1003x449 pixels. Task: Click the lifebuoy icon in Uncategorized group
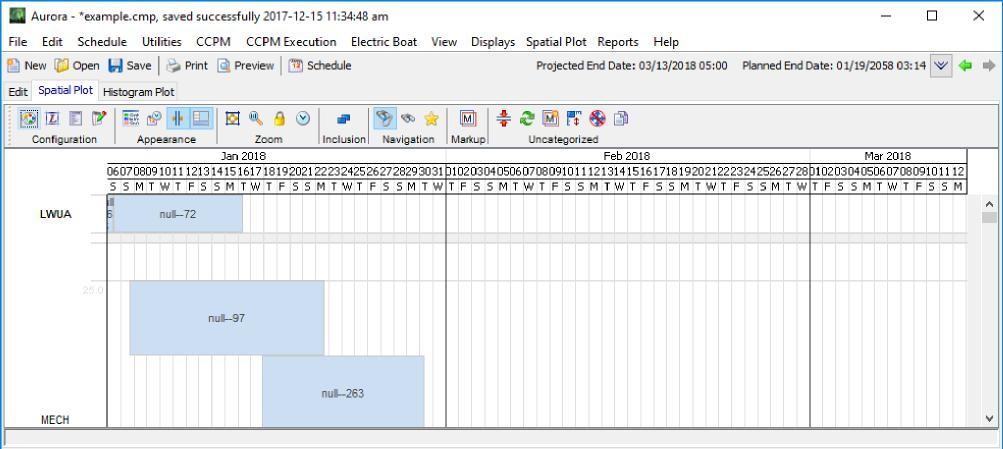point(598,119)
